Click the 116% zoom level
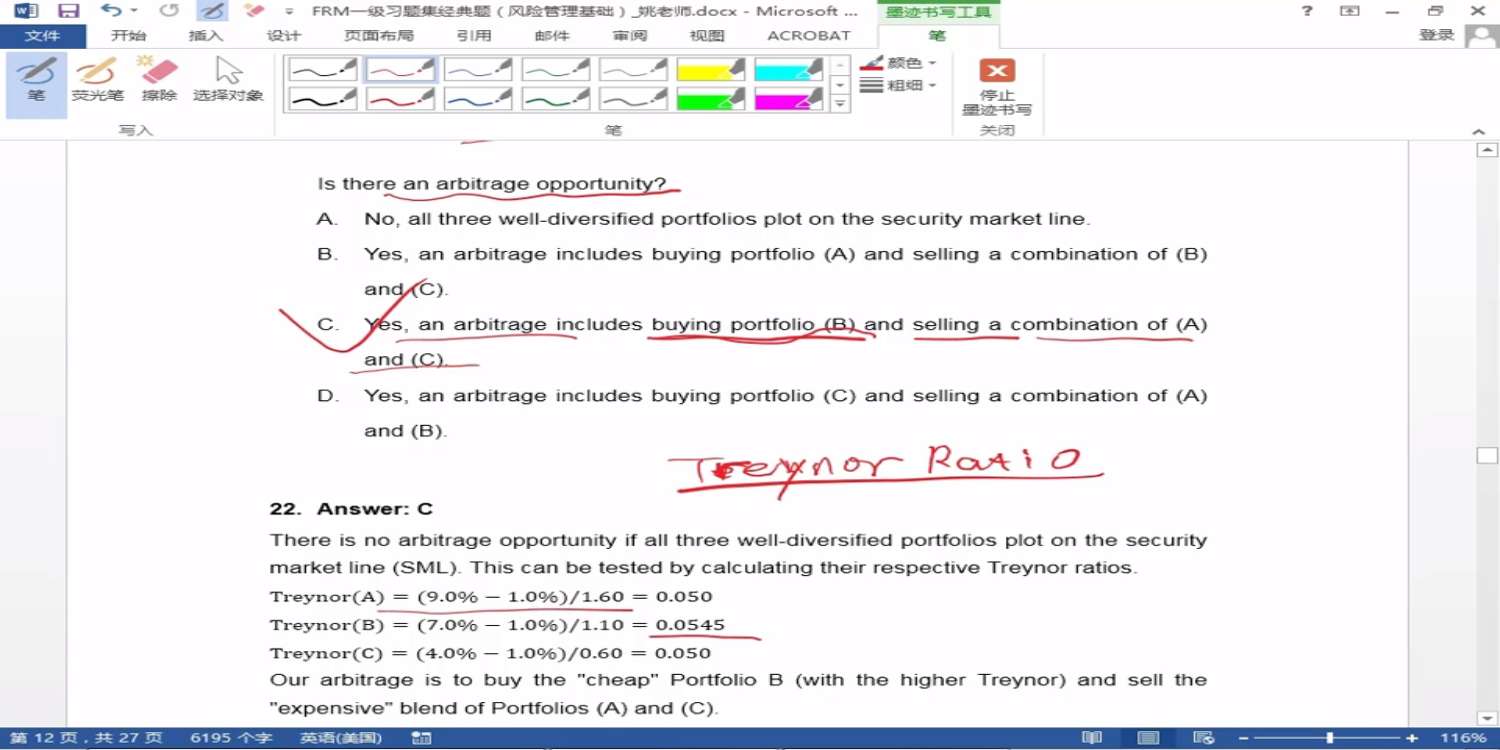Image resolution: width=1500 pixels, height=750 pixels. coord(1463,738)
